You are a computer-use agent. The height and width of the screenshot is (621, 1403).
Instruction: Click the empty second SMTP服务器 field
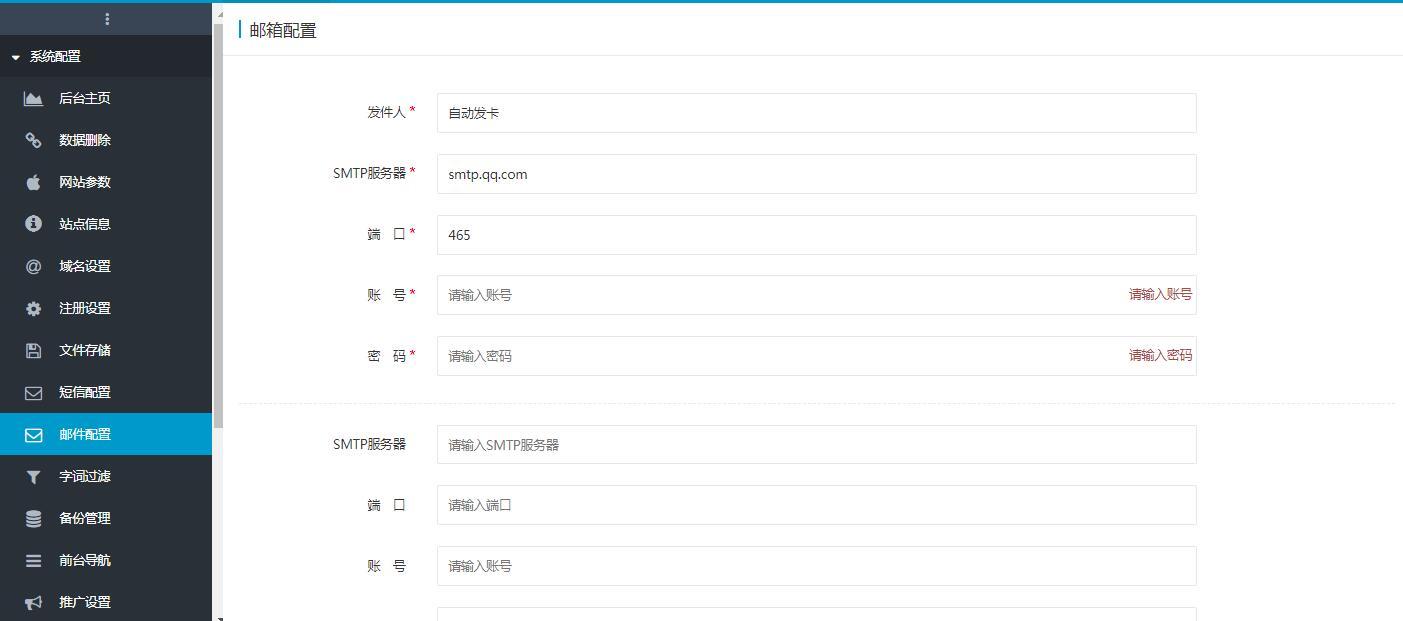coord(816,445)
